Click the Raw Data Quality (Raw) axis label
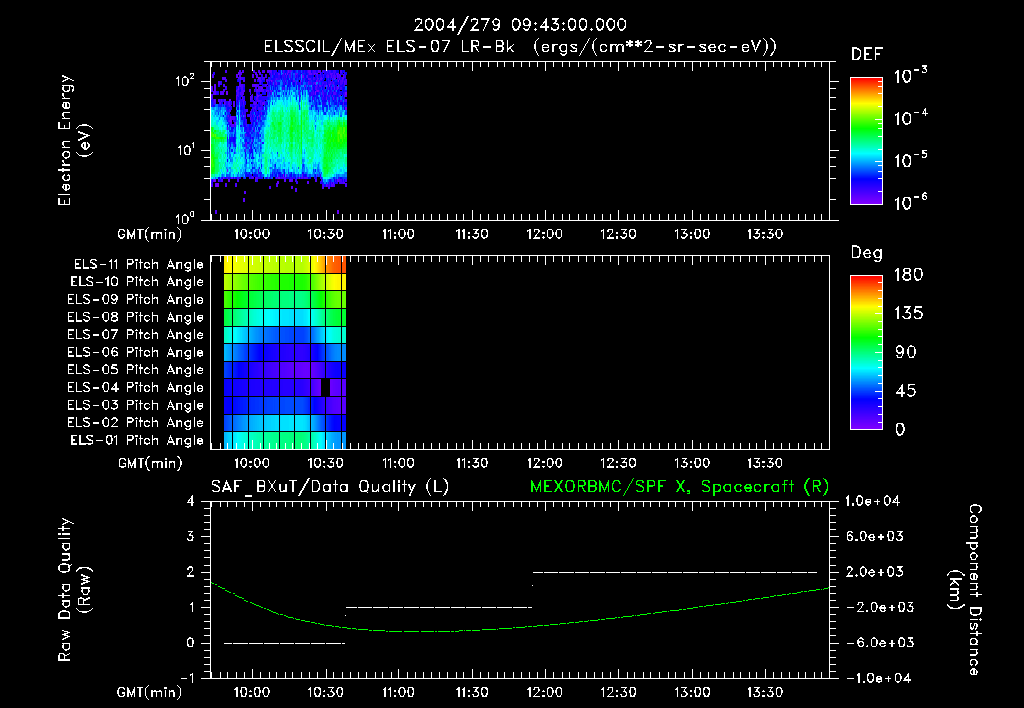This screenshot has height=708, width=1024. tap(74, 590)
